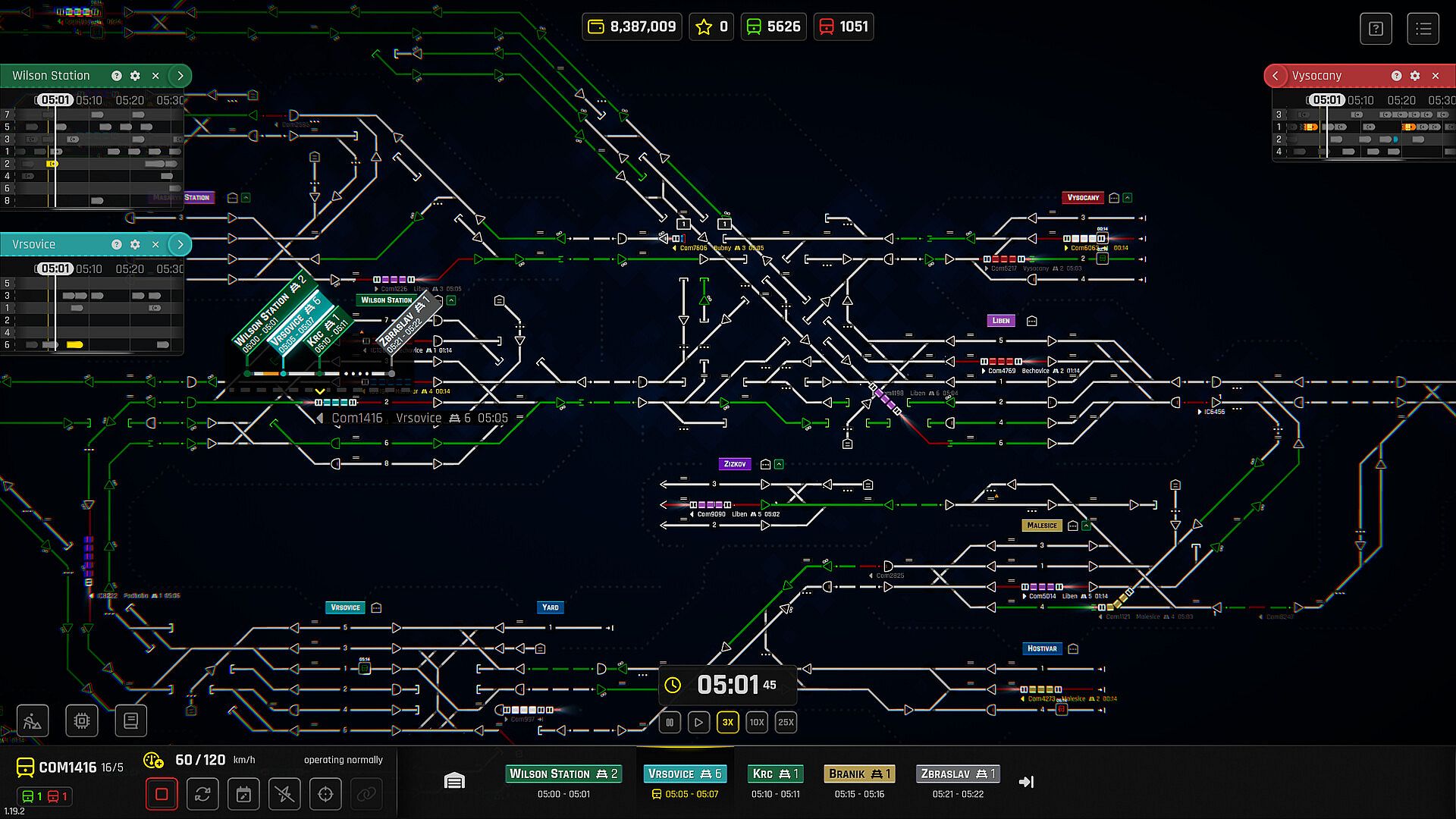This screenshot has width=1456, height=819.
Task: Click the reverse train direction icon
Action: pyautogui.click(x=202, y=794)
